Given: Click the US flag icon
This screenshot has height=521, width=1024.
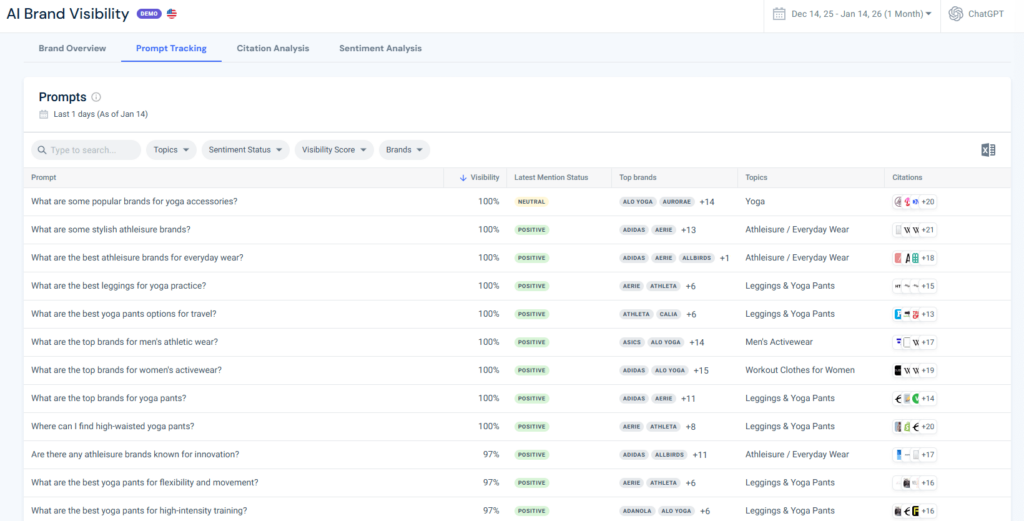Looking at the screenshot, I should click(172, 14).
